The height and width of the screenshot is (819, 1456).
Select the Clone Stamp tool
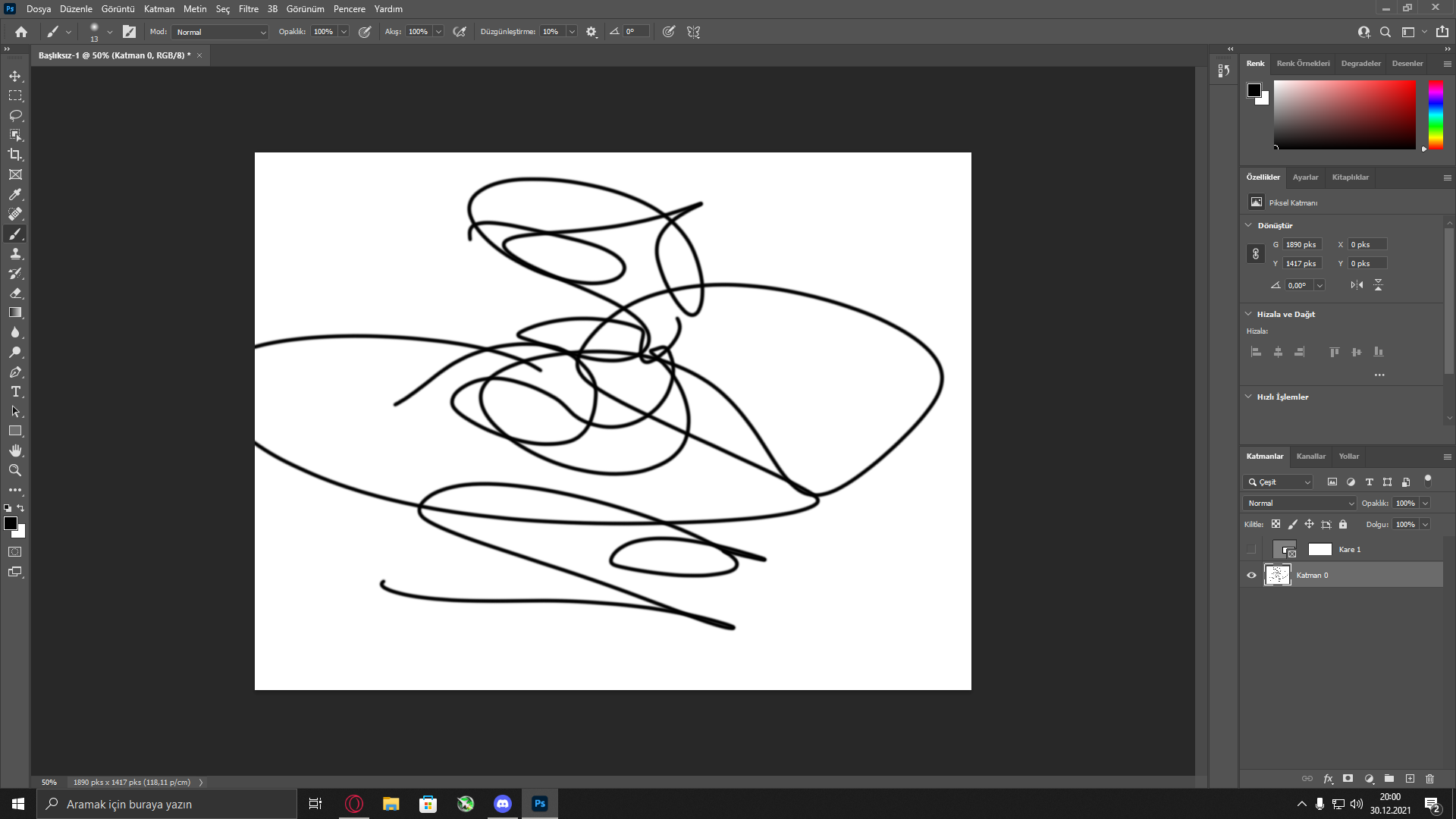pyautogui.click(x=15, y=253)
